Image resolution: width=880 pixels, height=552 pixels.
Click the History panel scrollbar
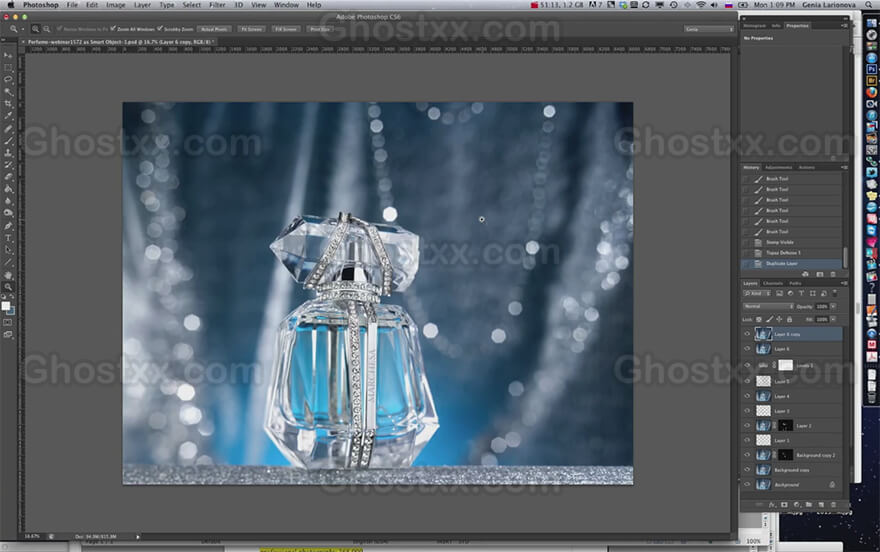(845, 257)
